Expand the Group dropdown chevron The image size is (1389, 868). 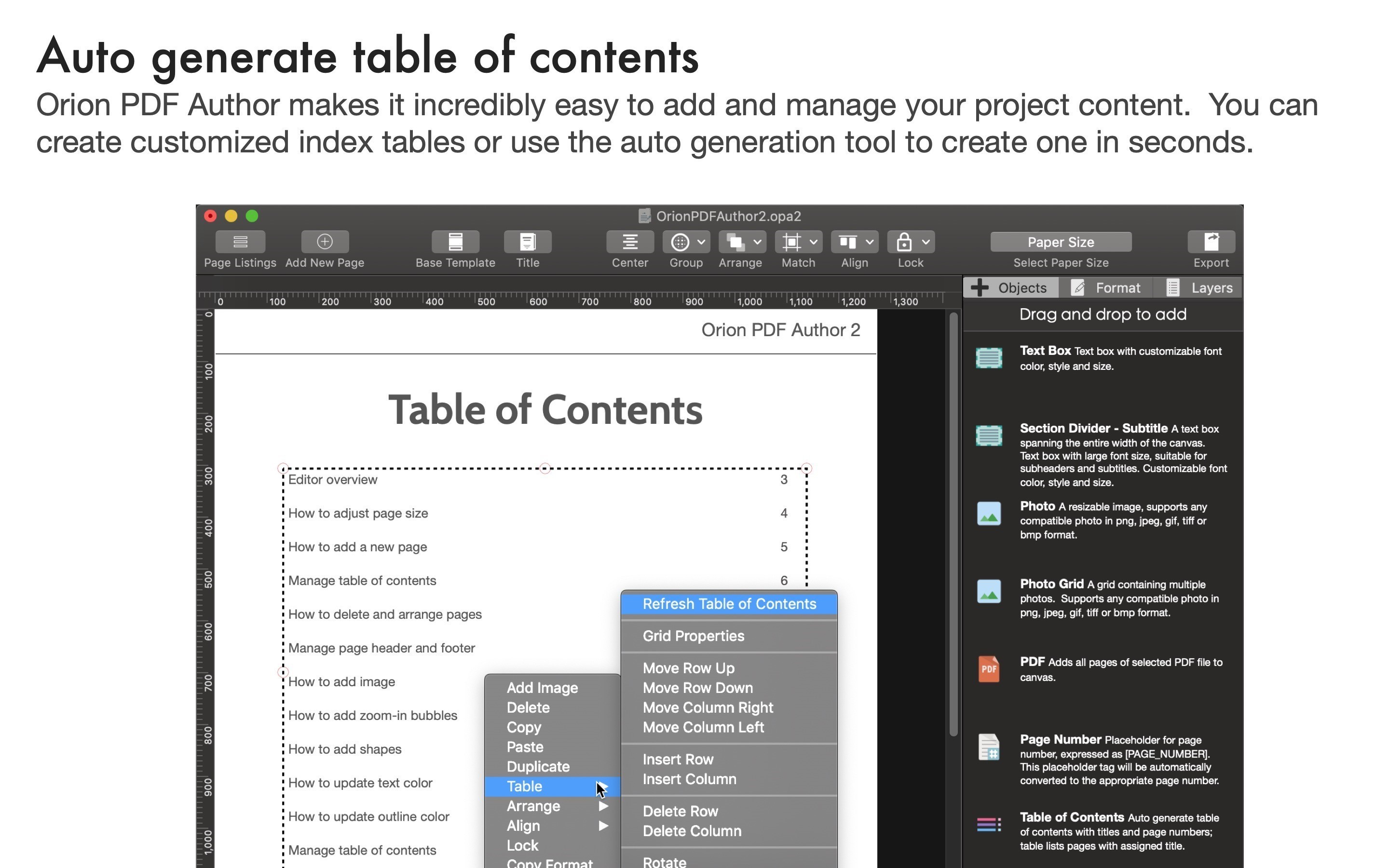701,242
